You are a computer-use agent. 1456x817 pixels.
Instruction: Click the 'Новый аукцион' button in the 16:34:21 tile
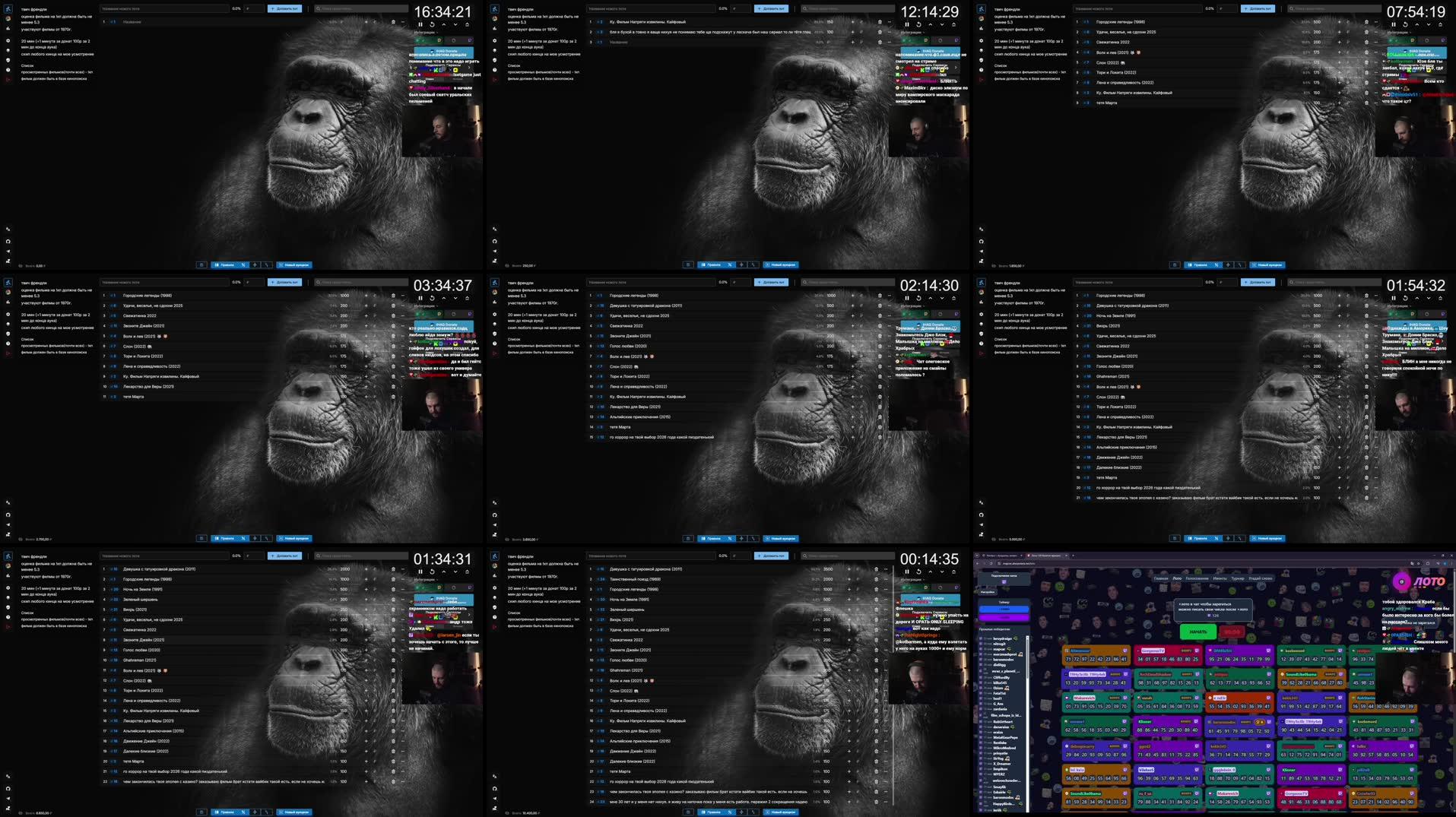point(294,264)
